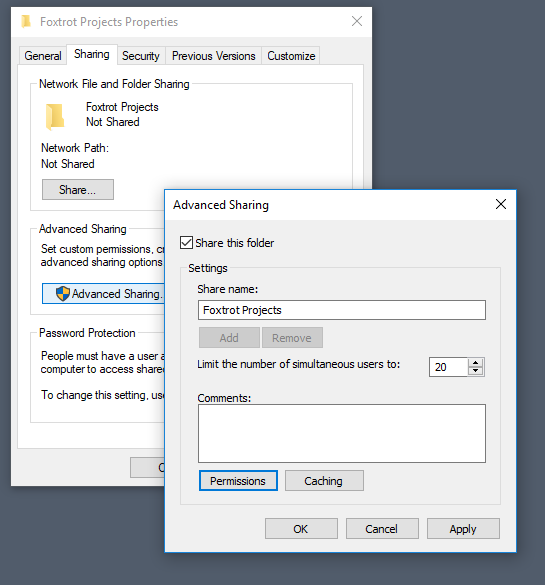This screenshot has width=545, height=585.
Task: Open the Caching settings
Action: [x=324, y=481]
